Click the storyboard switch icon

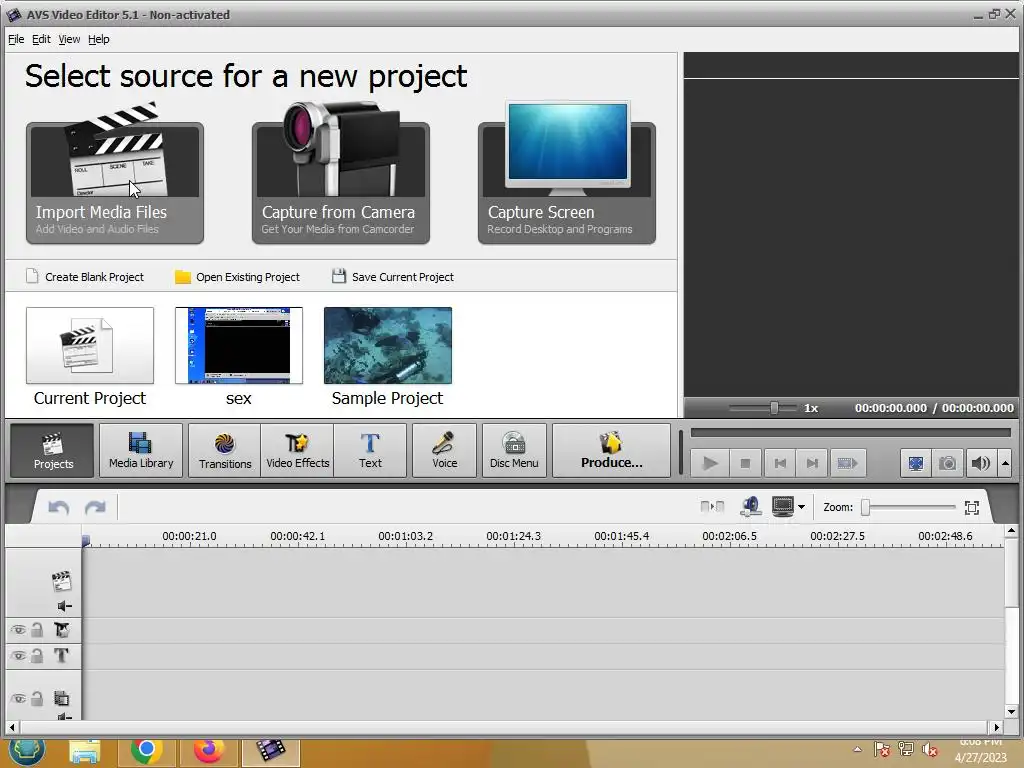pos(712,507)
